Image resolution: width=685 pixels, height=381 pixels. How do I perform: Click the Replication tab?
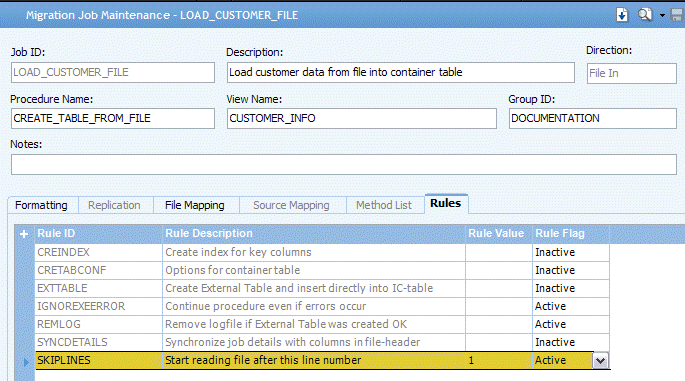point(114,205)
